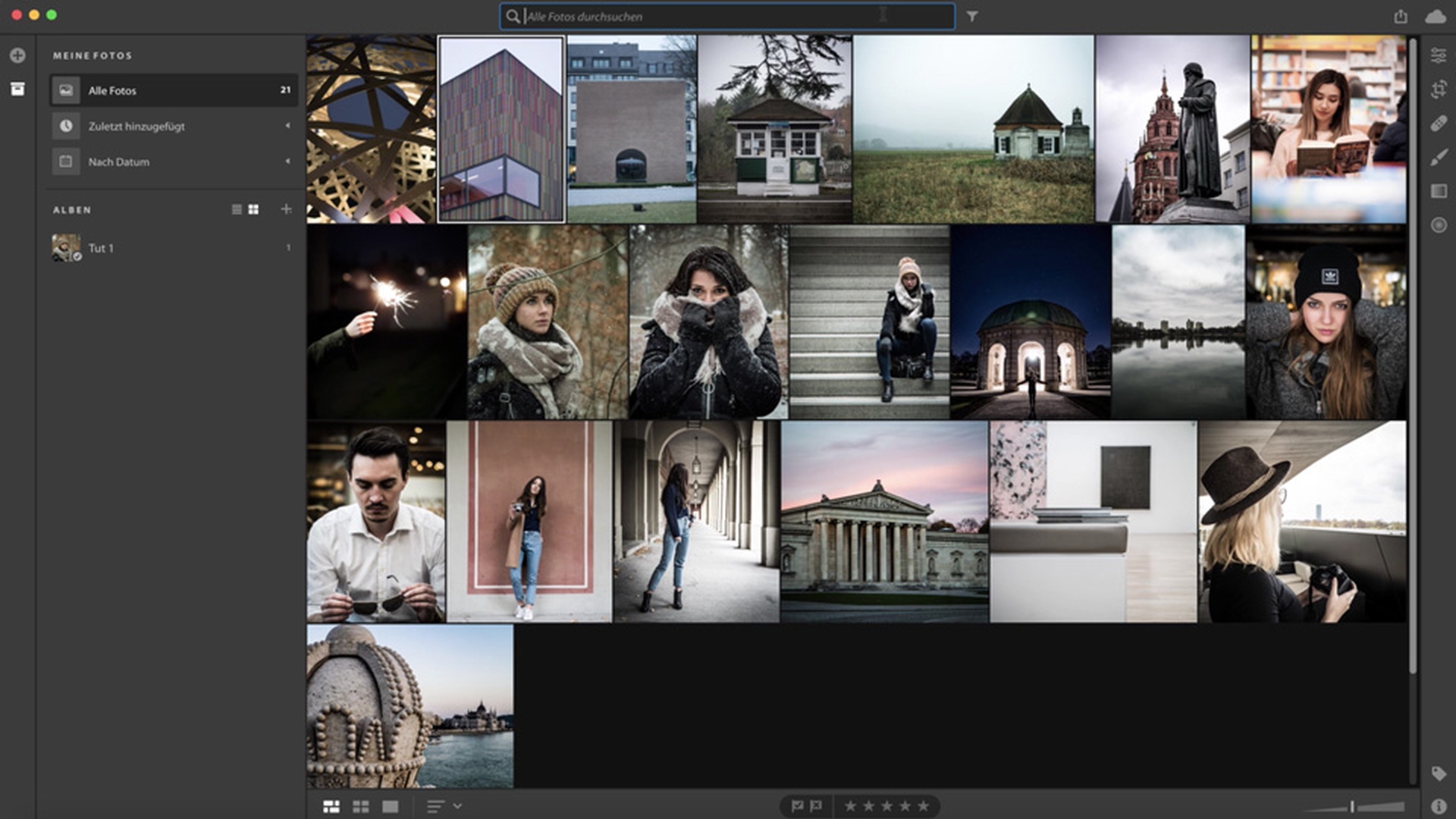Select the Crop and Rotate tool
The image size is (1456, 819).
click(1438, 89)
